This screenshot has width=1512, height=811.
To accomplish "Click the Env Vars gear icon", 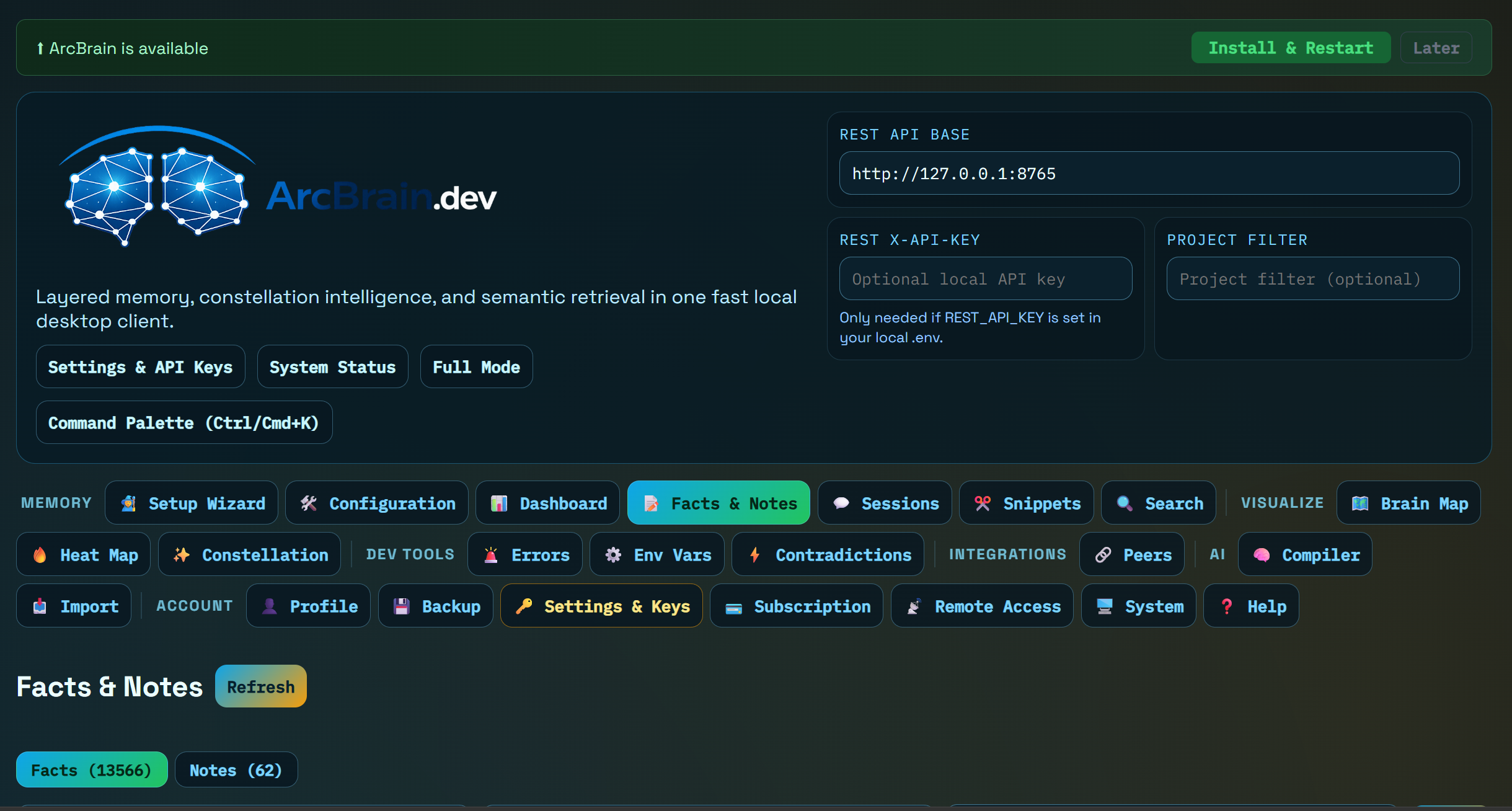I will click(613, 555).
